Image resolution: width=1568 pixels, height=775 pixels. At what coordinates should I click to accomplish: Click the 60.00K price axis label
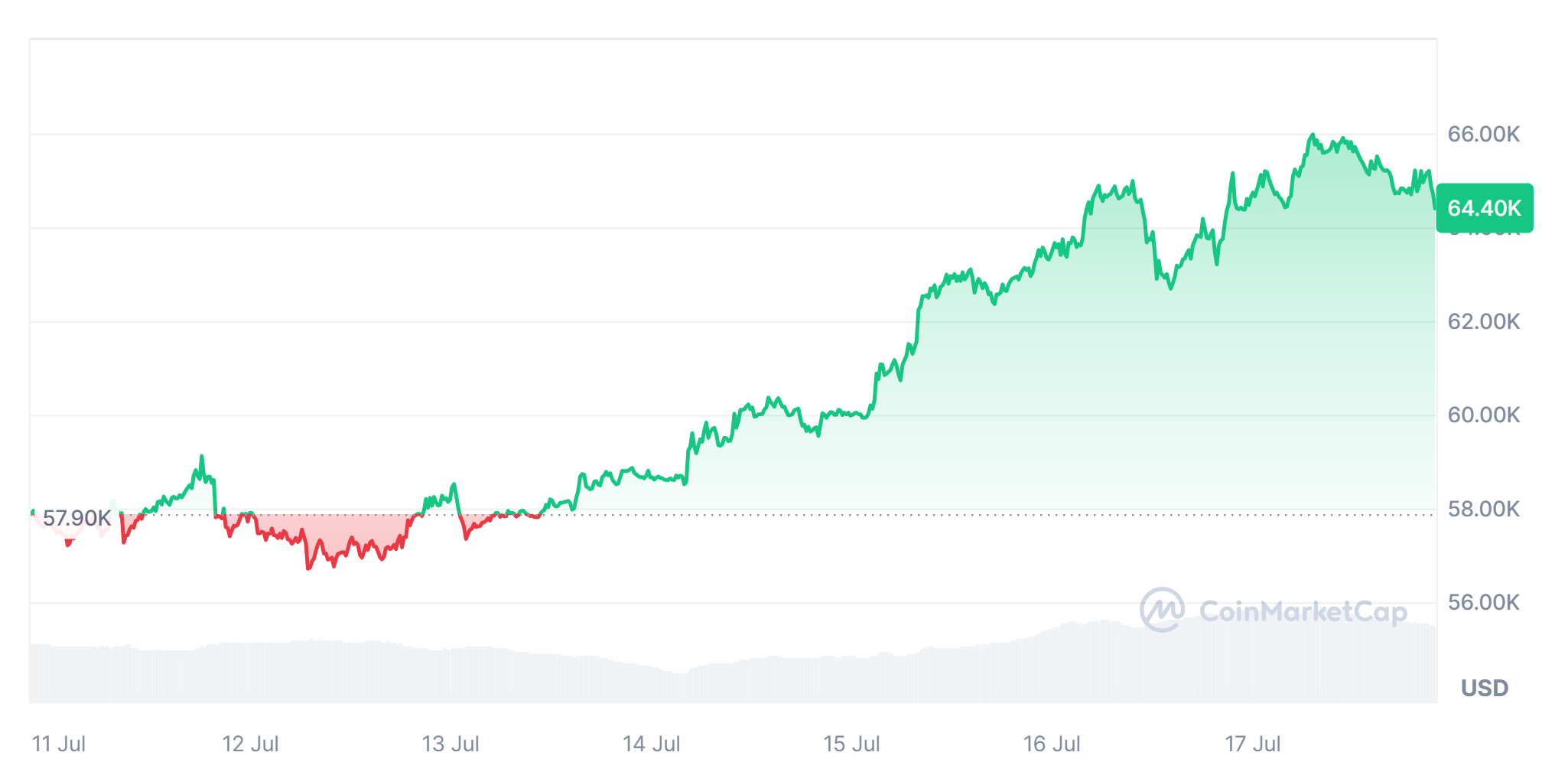coord(1483,415)
